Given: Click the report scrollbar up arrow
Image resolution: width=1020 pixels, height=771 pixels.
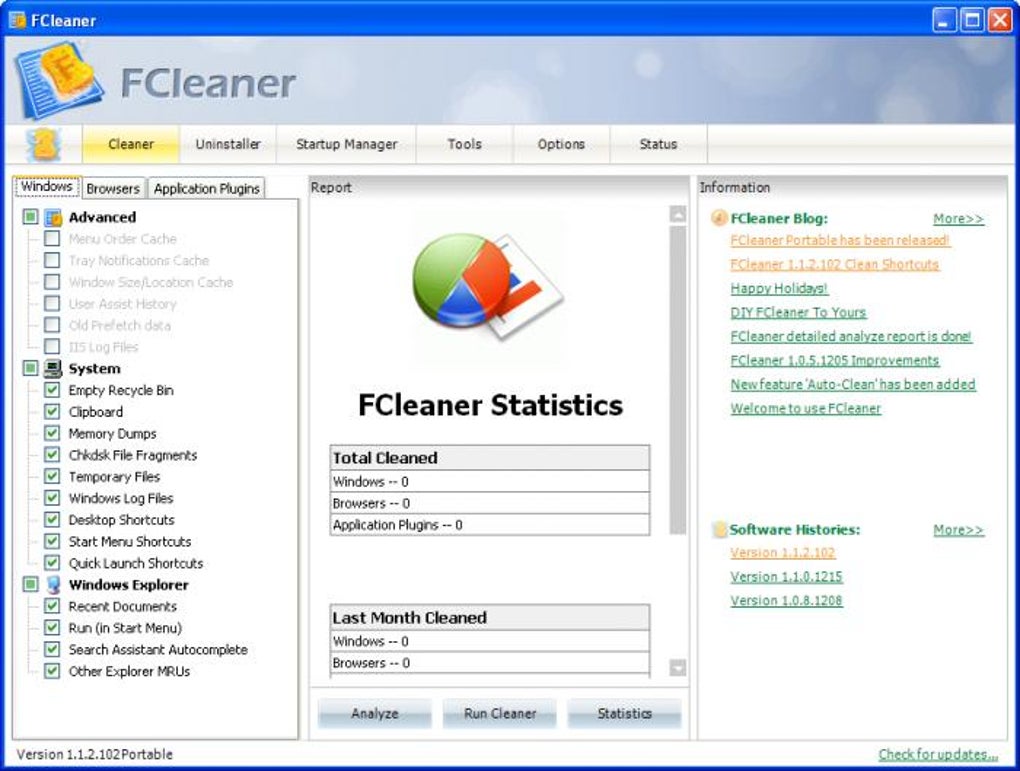Looking at the screenshot, I should click(678, 214).
